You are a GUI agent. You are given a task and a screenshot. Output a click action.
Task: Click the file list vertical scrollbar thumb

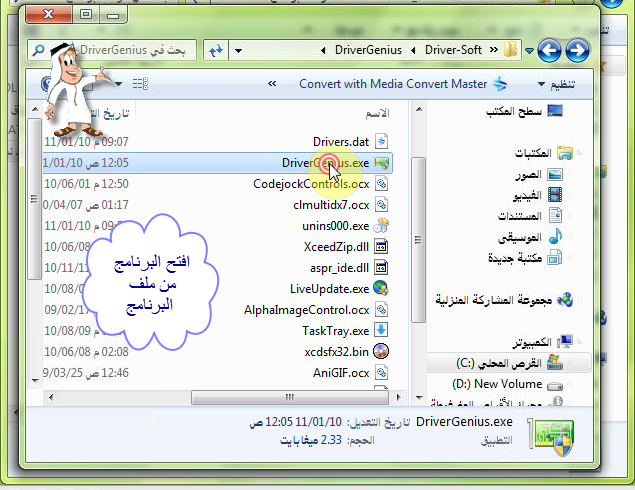34,199
